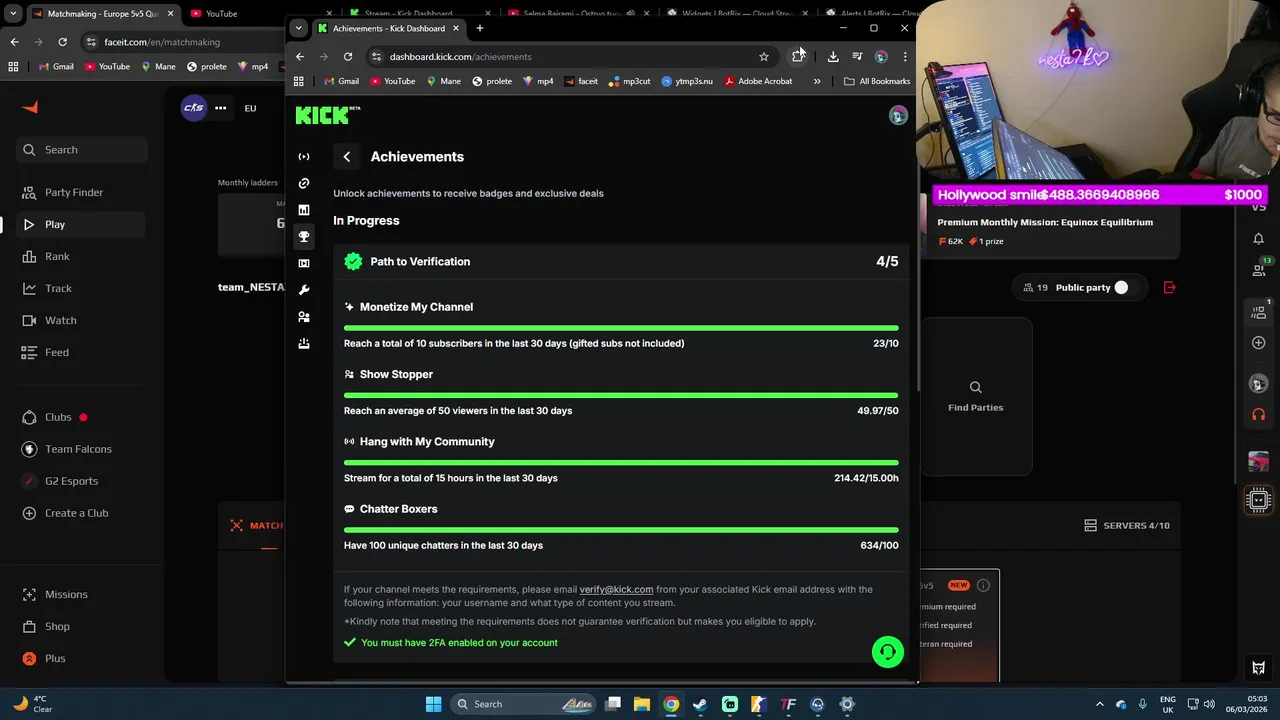
Task: Open the wrench settings icon in Kick sidebar
Action: (304, 290)
